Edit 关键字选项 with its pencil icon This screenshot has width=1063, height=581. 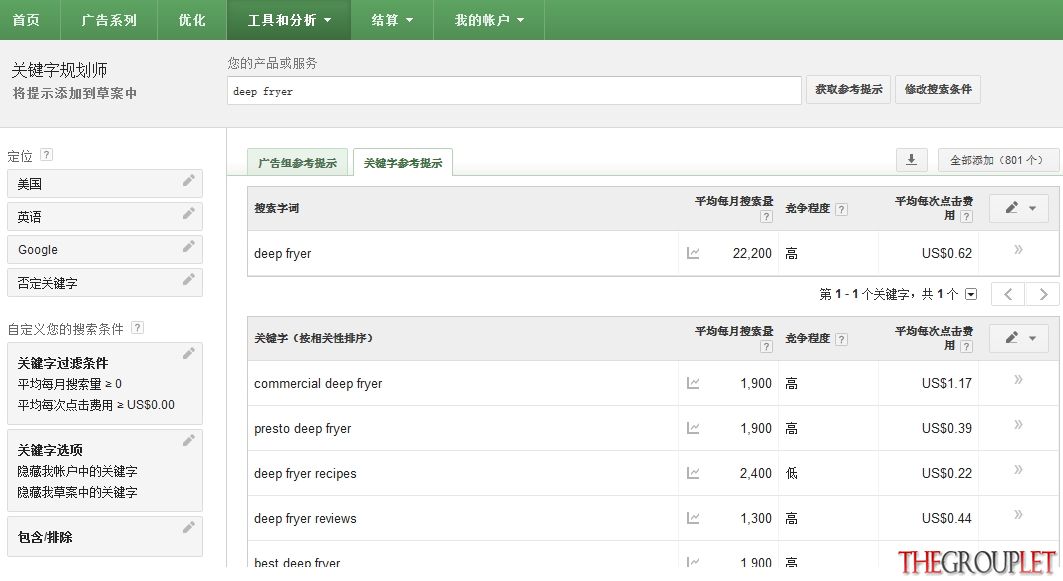coord(188,441)
